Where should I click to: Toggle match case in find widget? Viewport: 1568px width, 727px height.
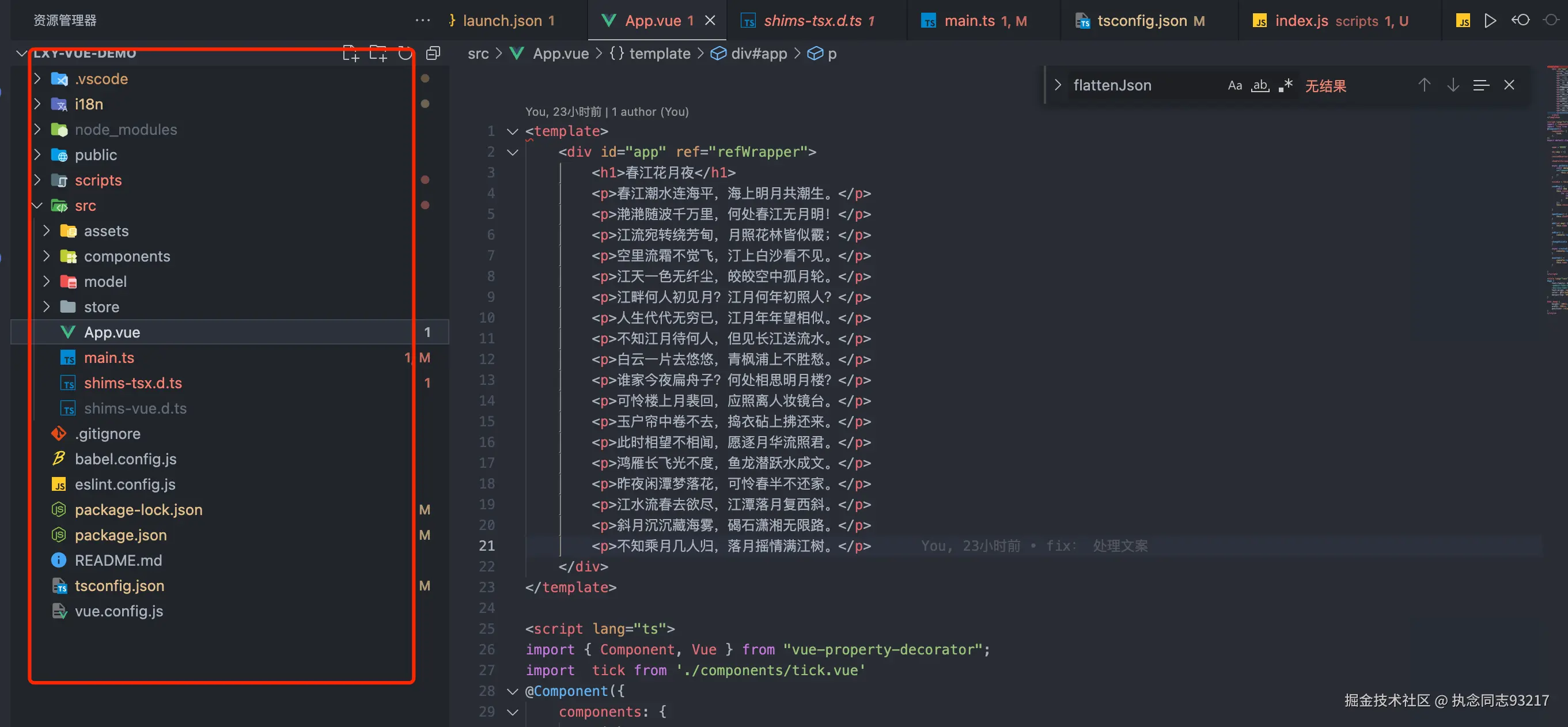coord(1234,86)
